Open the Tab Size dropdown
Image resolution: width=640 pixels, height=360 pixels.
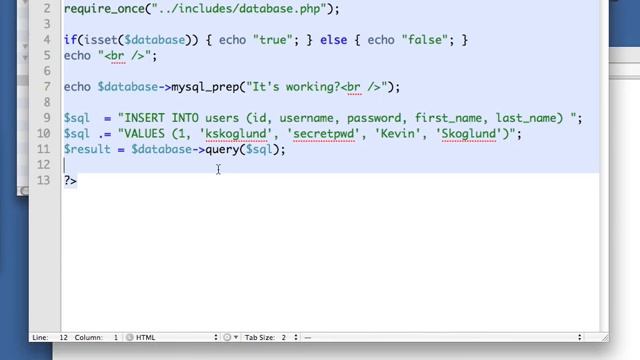point(271,338)
